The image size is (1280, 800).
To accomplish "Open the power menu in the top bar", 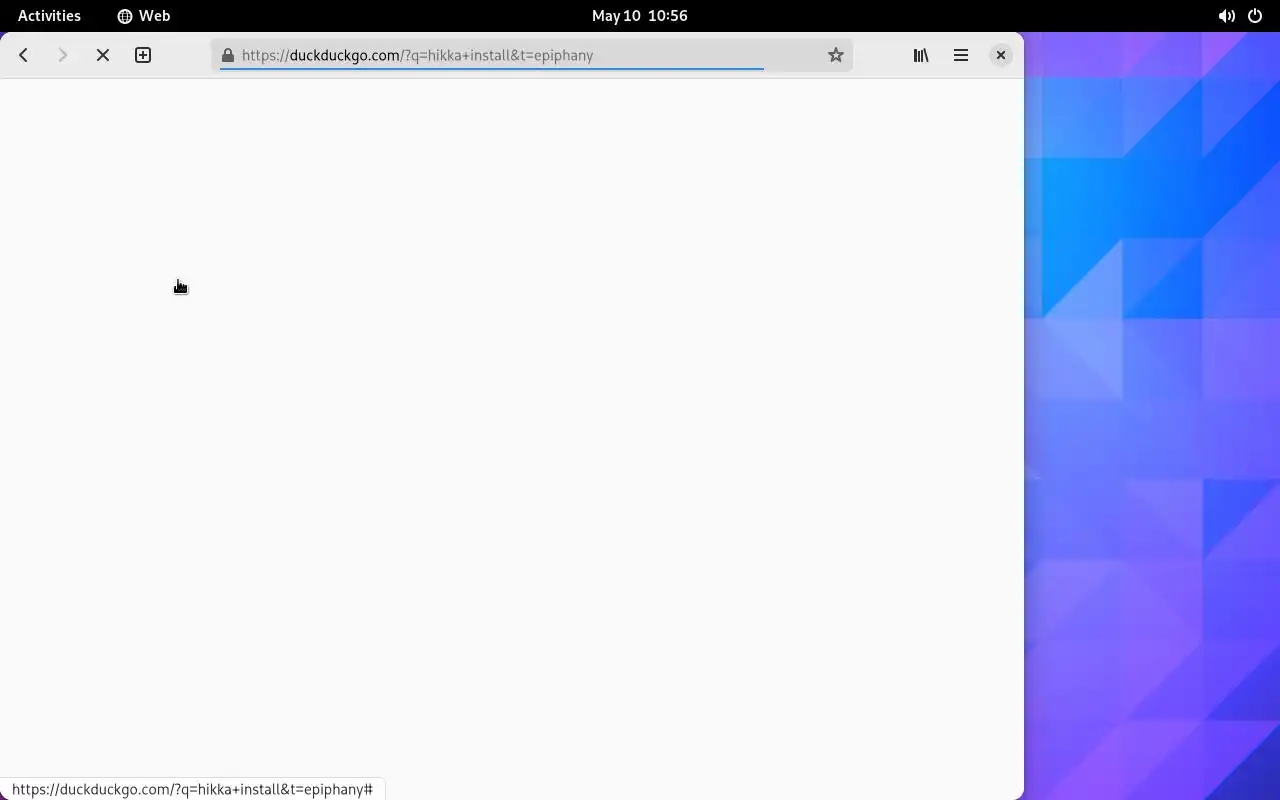I will pyautogui.click(x=1255, y=16).
